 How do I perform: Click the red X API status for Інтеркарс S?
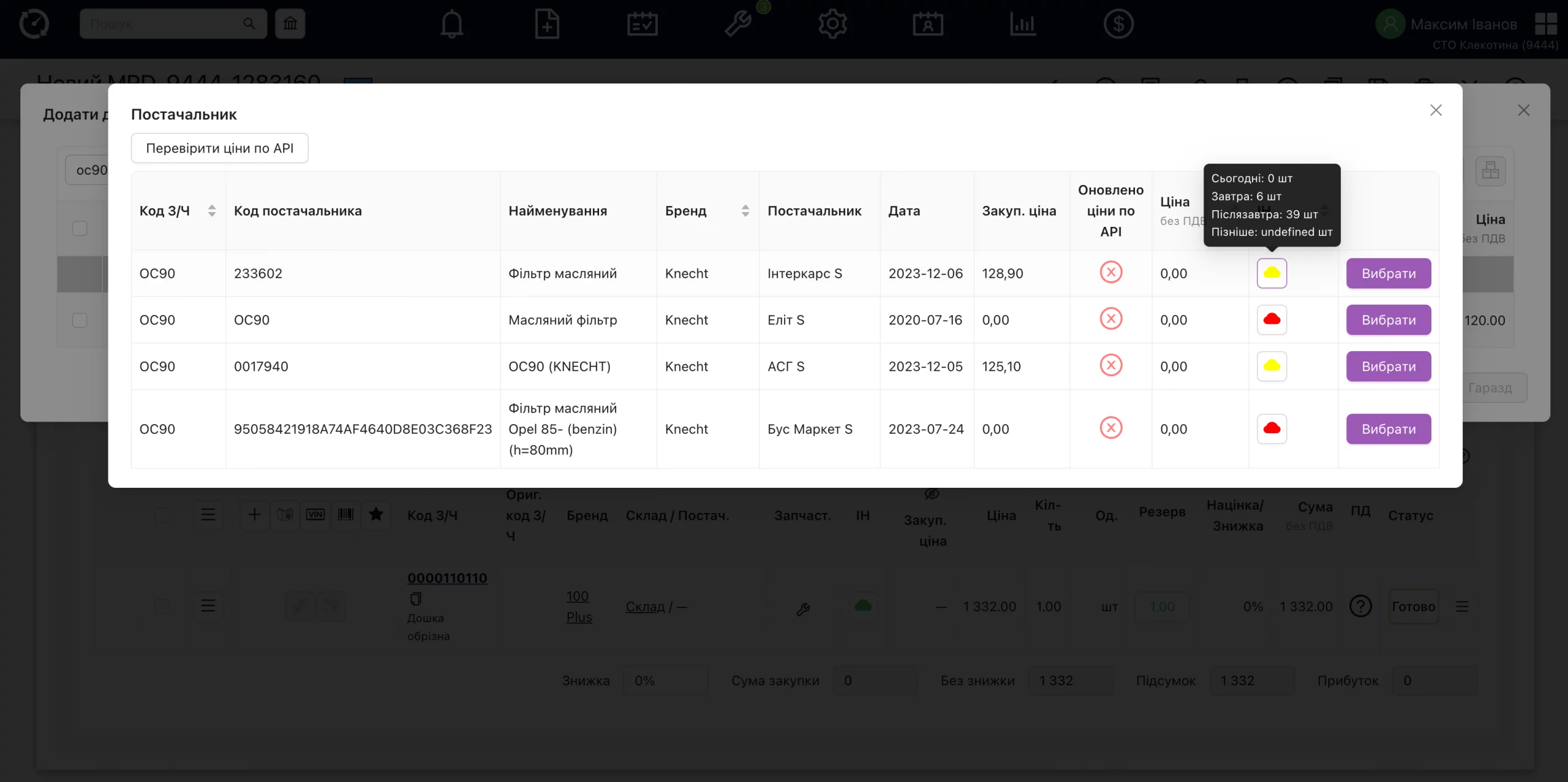coord(1110,272)
